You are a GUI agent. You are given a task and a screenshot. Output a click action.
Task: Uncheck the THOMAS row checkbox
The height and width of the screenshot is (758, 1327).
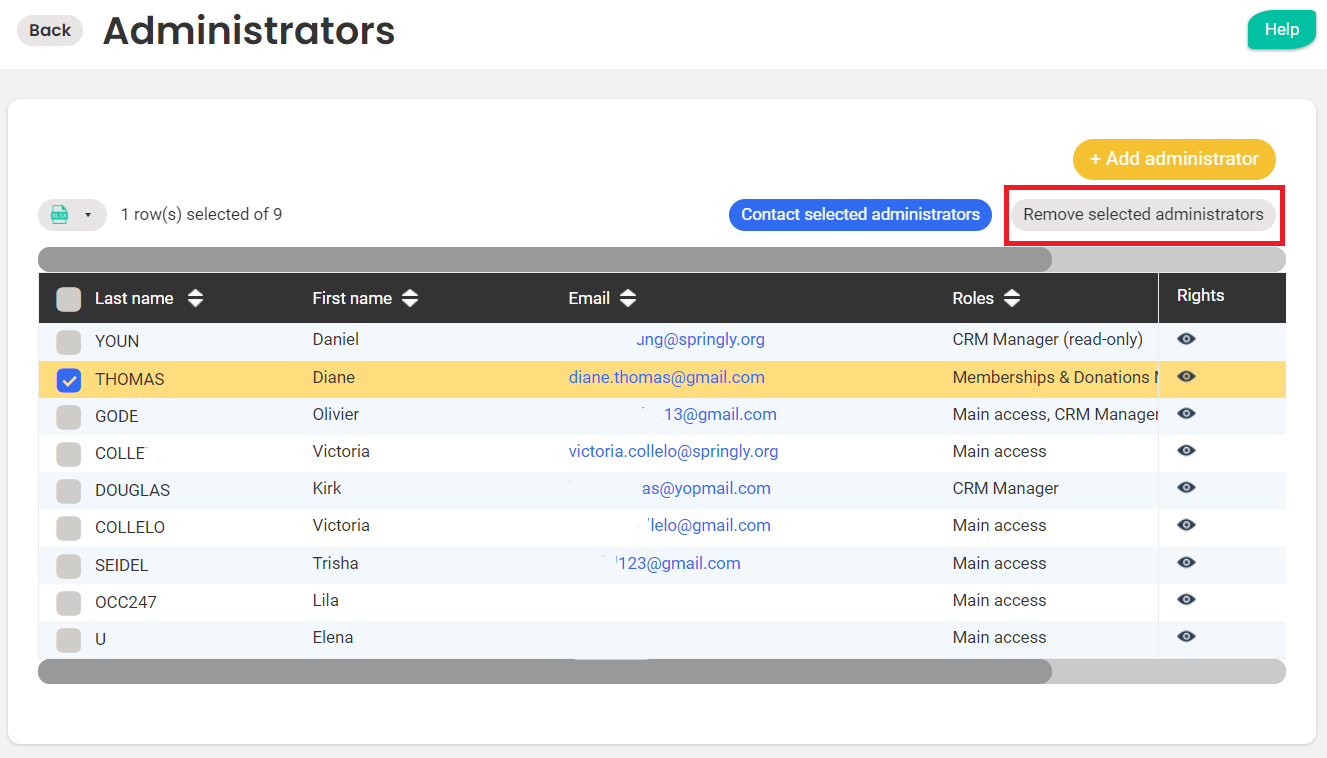click(69, 380)
